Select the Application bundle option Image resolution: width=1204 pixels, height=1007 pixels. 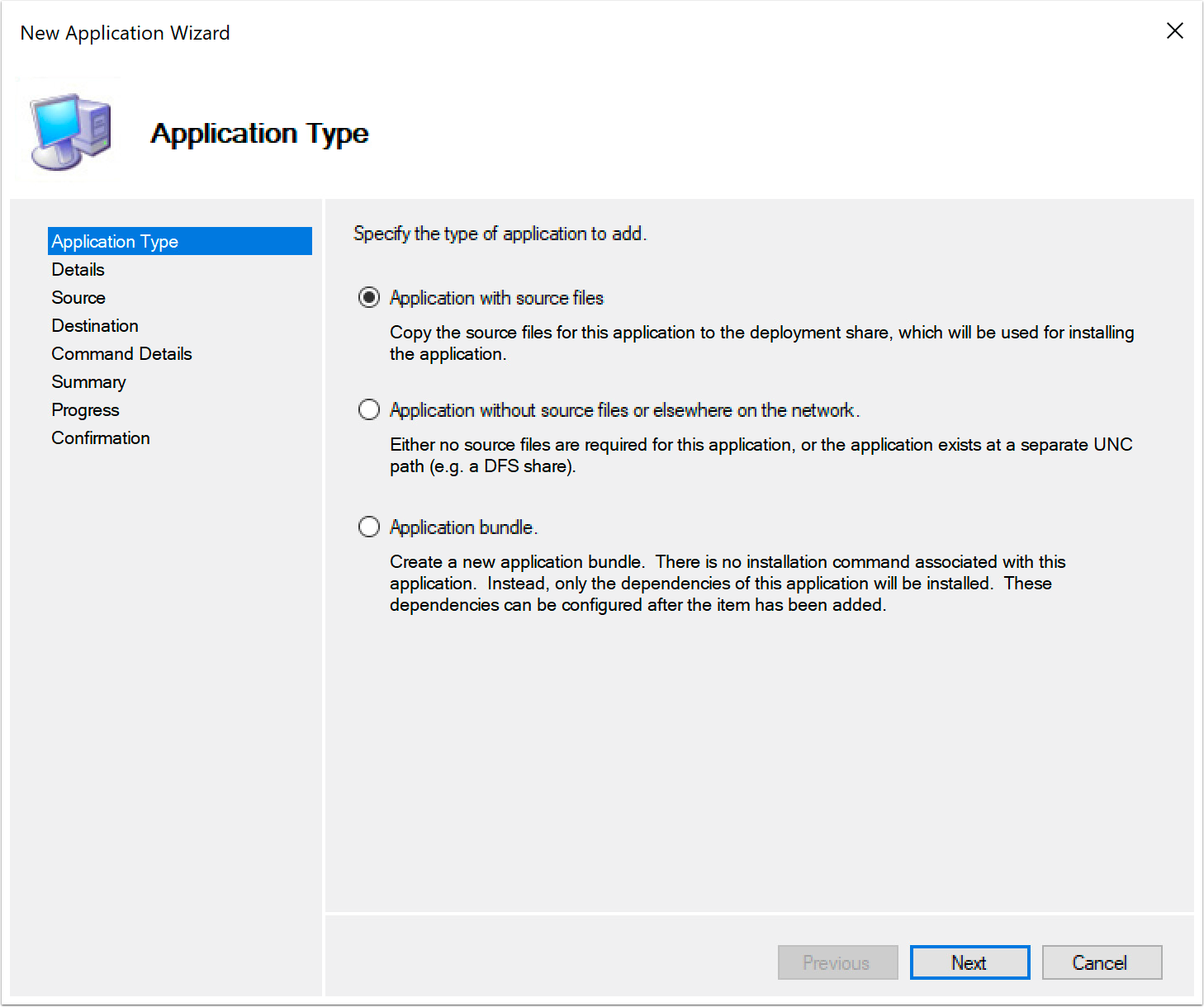click(x=368, y=527)
